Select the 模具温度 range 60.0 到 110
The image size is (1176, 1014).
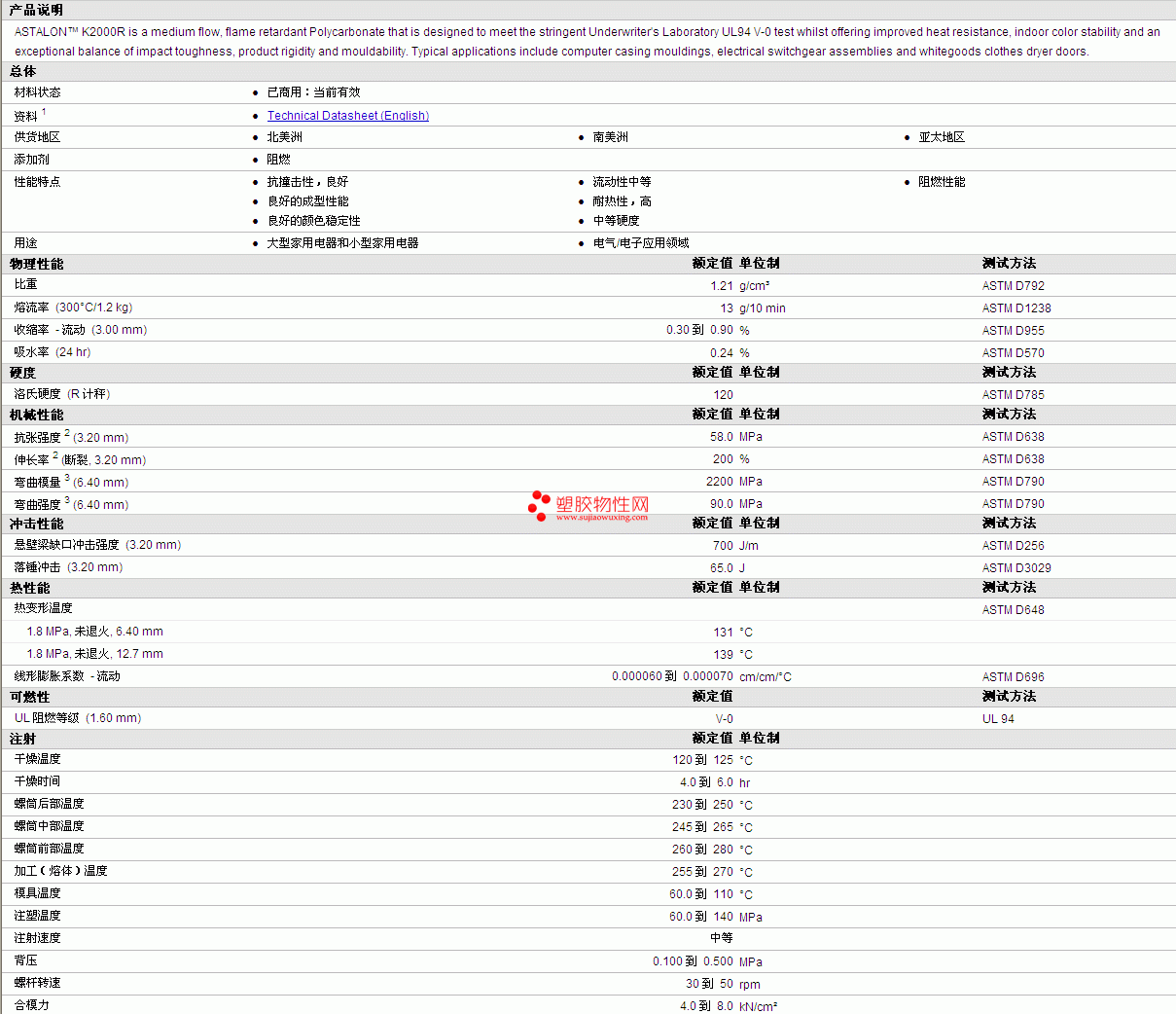[x=701, y=894]
